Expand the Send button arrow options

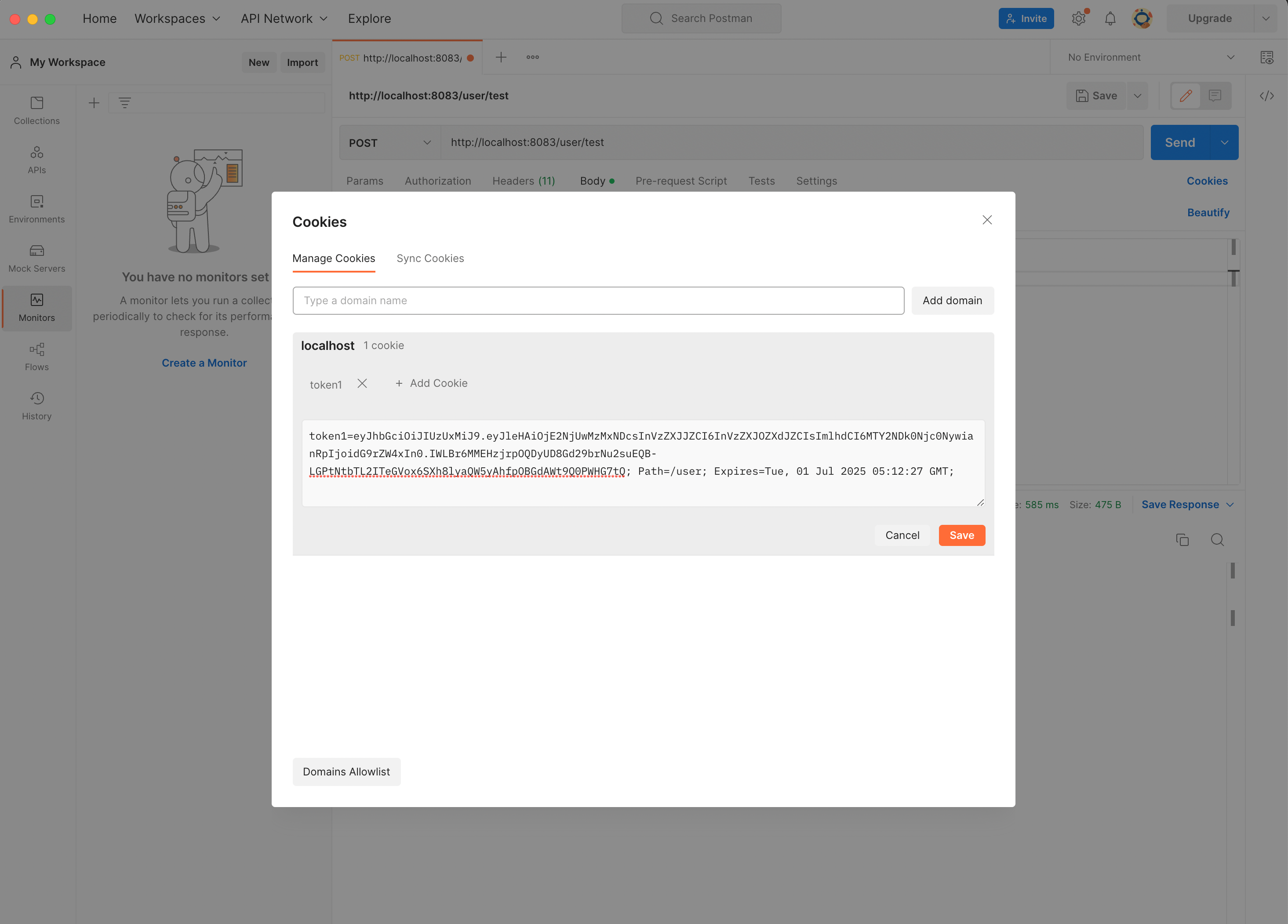1224,142
